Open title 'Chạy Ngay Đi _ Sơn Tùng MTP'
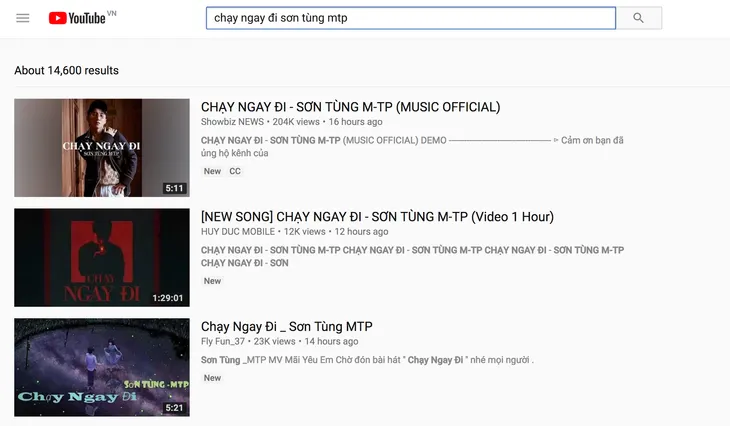The height and width of the screenshot is (426, 730). [287, 327]
